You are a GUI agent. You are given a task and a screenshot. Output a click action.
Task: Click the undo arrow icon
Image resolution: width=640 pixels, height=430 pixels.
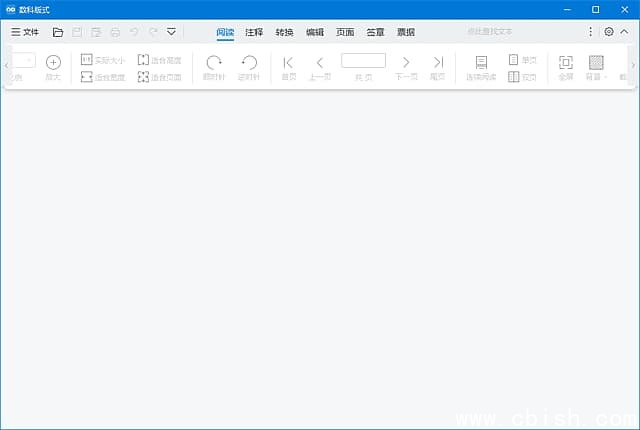(134, 32)
